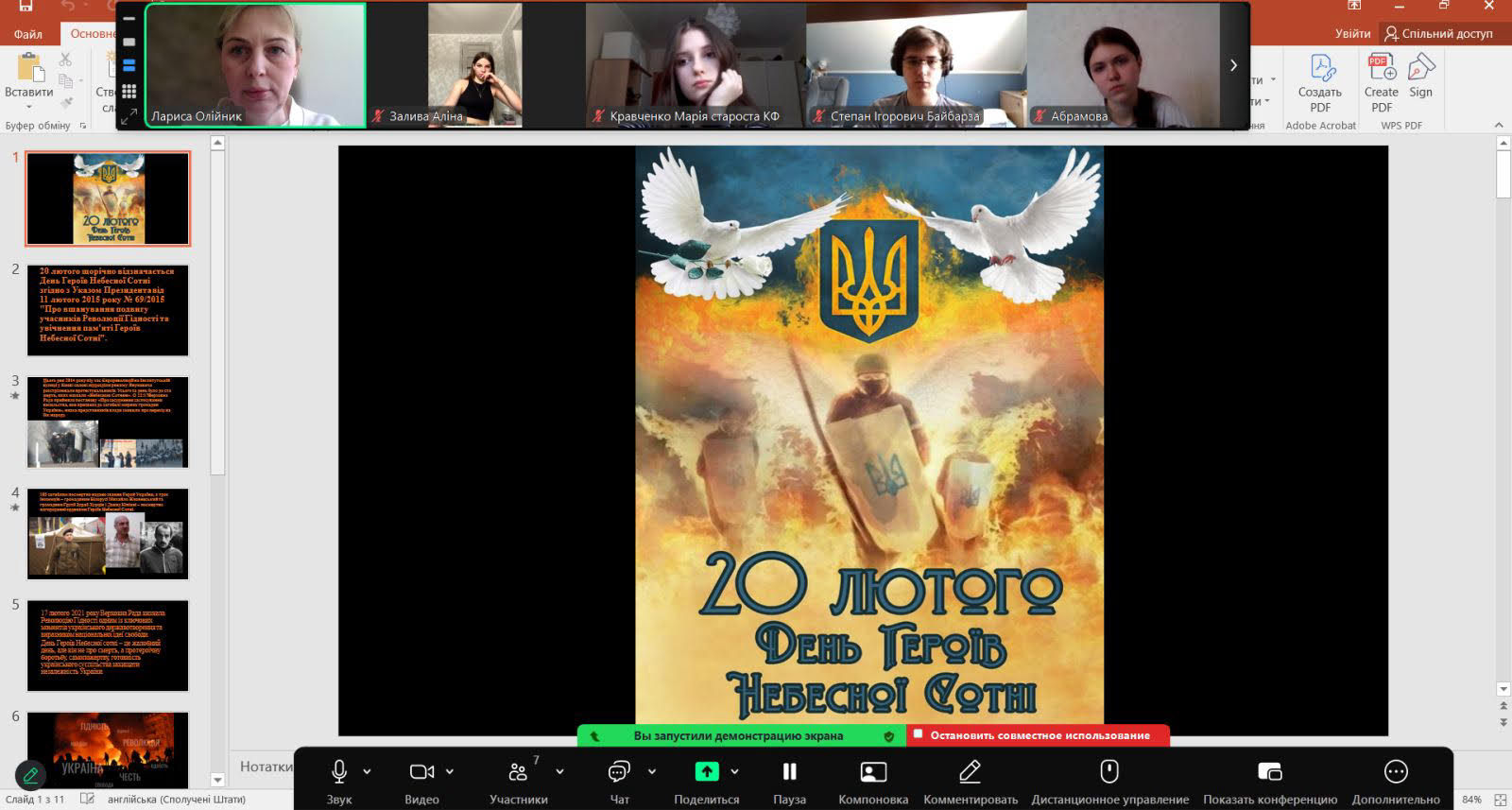Click slide panel scrollbar down arrow
1512x810 pixels.
pyautogui.click(x=217, y=780)
